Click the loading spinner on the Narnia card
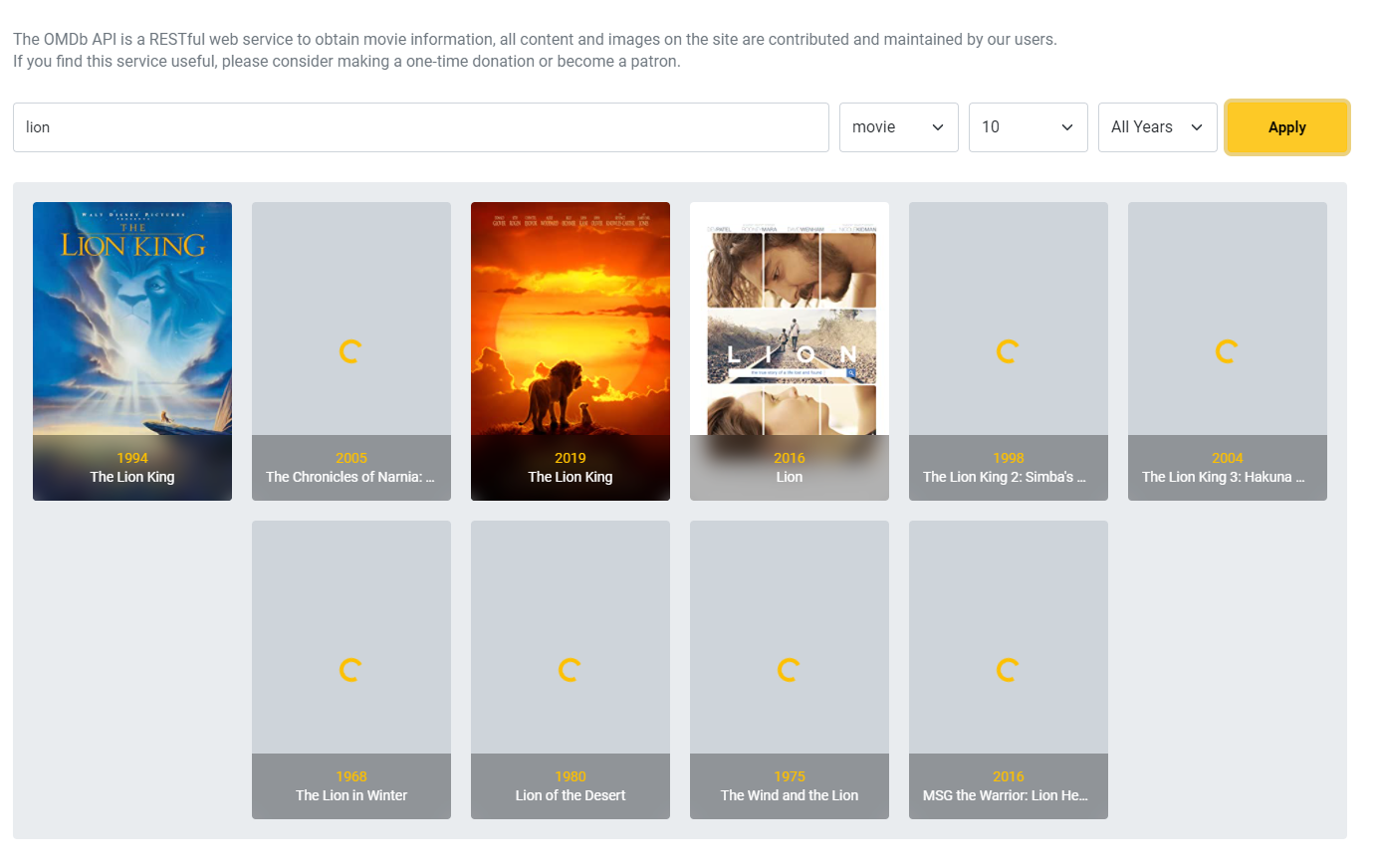Screen dimensions: 1377x868 click(350, 351)
